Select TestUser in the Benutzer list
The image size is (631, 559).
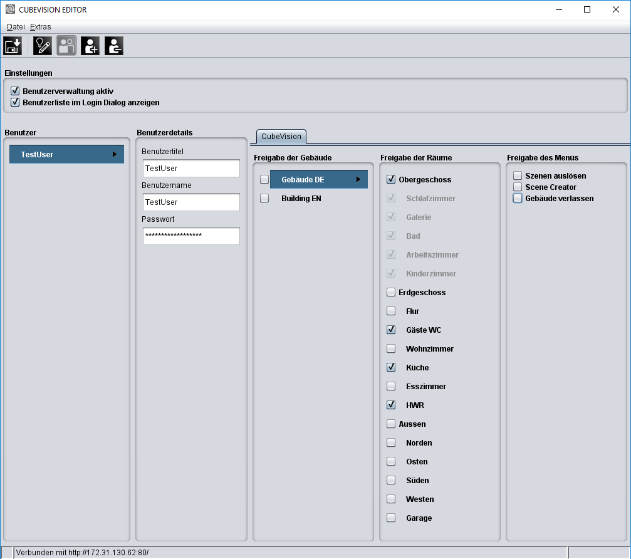point(66,154)
